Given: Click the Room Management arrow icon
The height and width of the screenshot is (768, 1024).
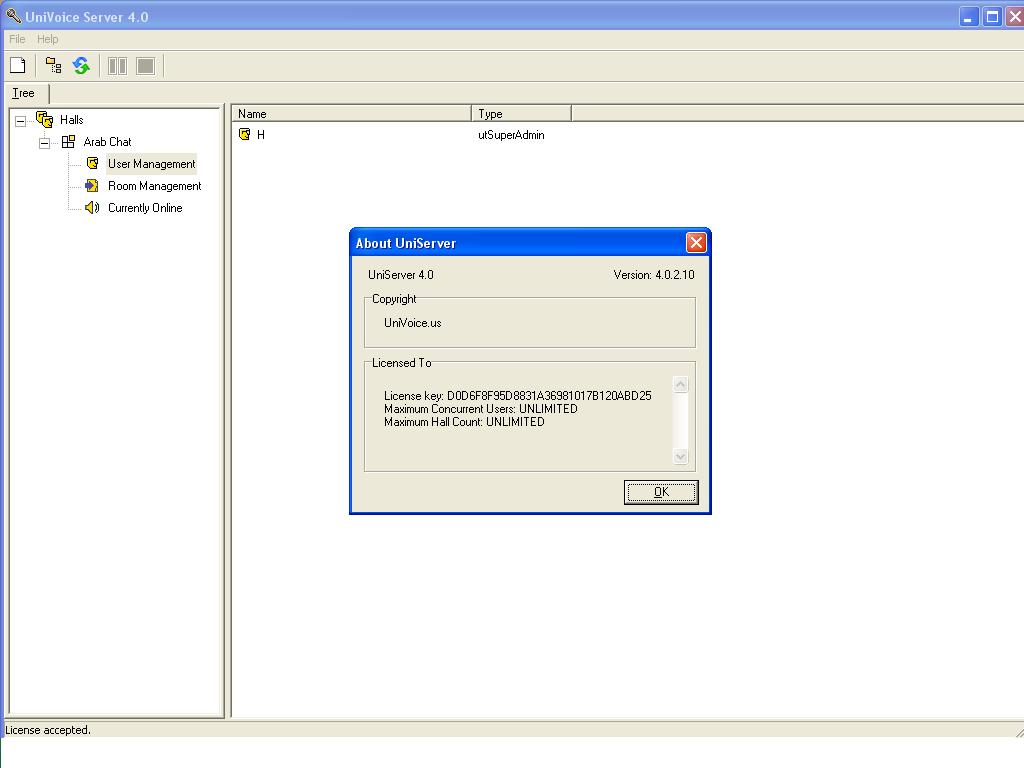Looking at the screenshot, I should click(92, 186).
